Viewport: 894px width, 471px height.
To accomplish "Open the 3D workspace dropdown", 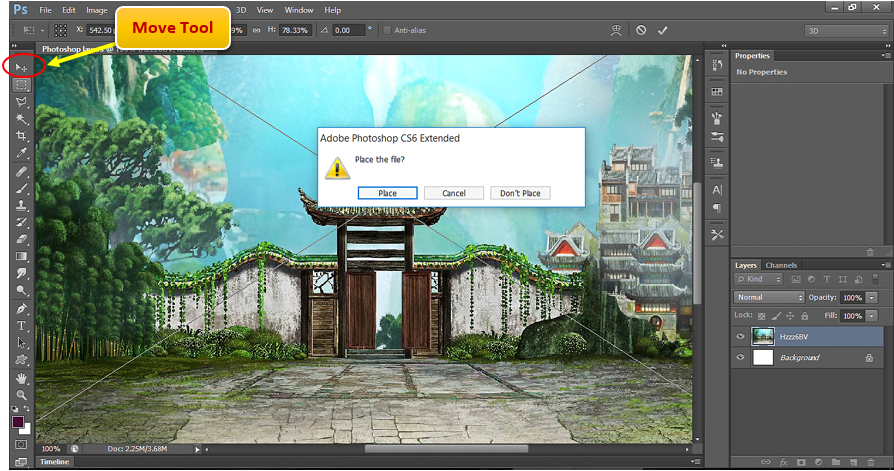I will [846, 31].
